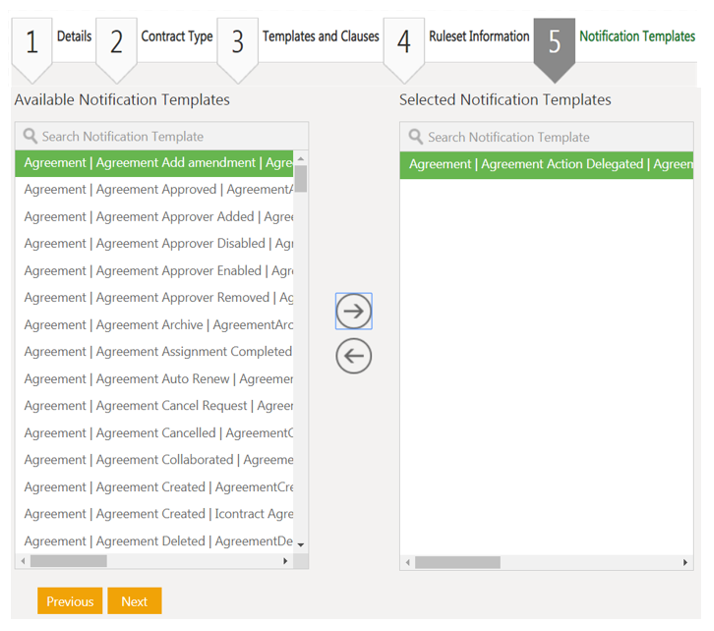Select step 5 Notification Templates
Viewport: 714px width, 631px height.
(554, 42)
